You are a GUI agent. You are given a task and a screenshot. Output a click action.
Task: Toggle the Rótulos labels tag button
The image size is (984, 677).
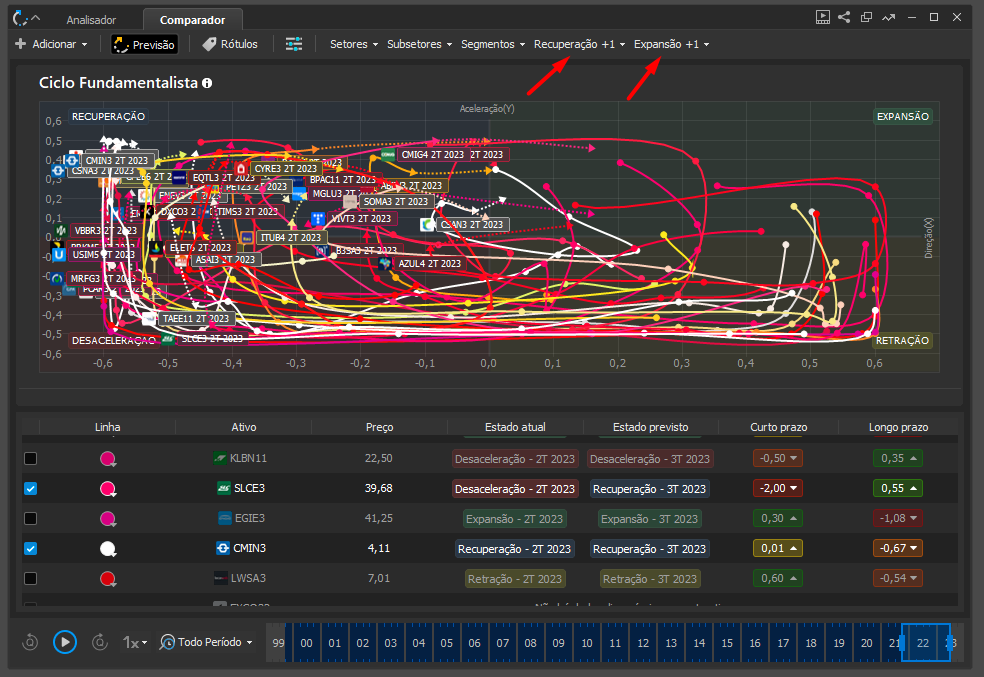(230, 44)
